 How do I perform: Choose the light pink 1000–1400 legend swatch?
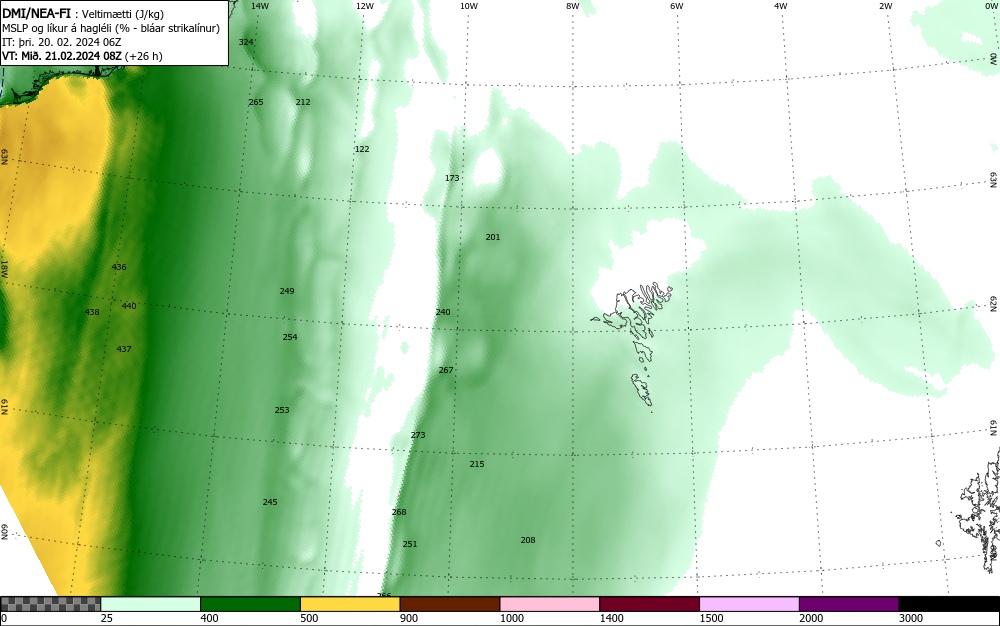[x=550, y=604]
